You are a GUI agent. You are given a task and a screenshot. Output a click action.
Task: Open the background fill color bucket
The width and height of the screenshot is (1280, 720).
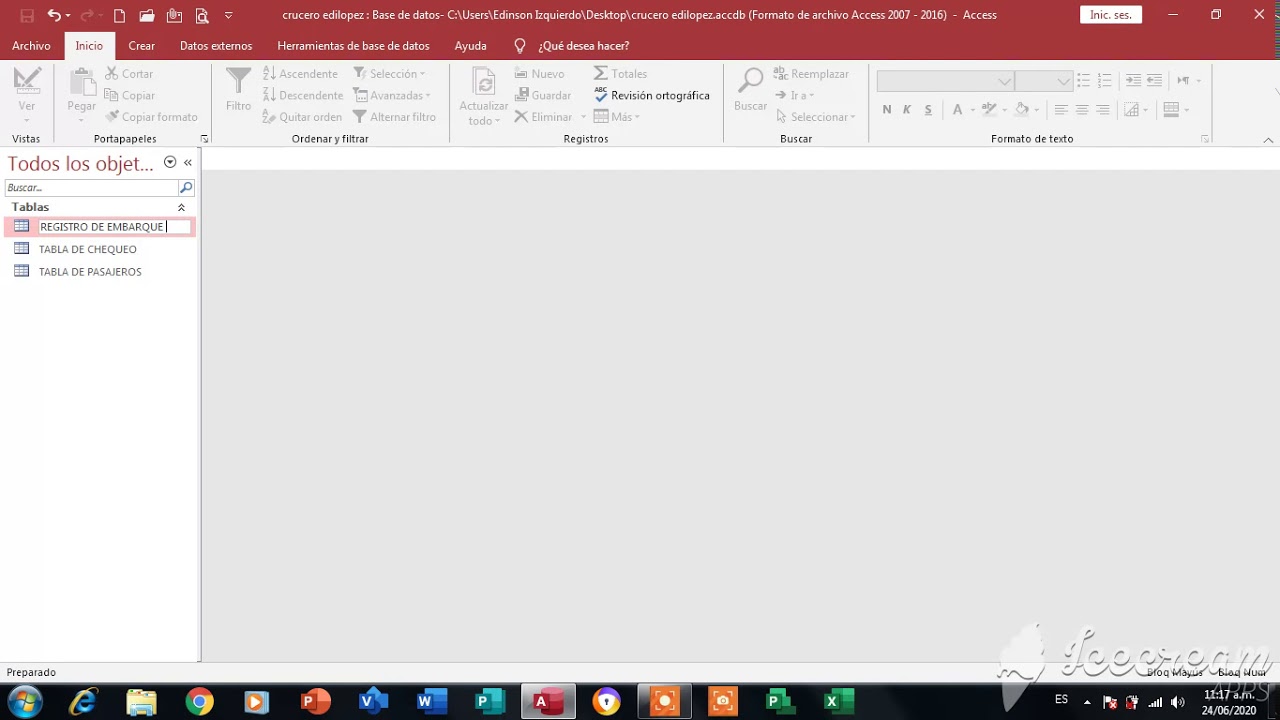coord(1021,110)
